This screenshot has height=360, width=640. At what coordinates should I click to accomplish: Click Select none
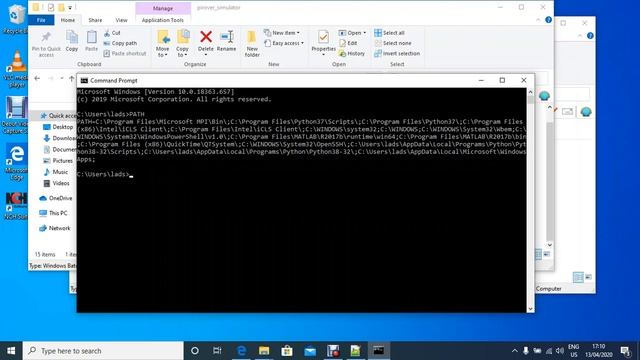tap(393, 43)
